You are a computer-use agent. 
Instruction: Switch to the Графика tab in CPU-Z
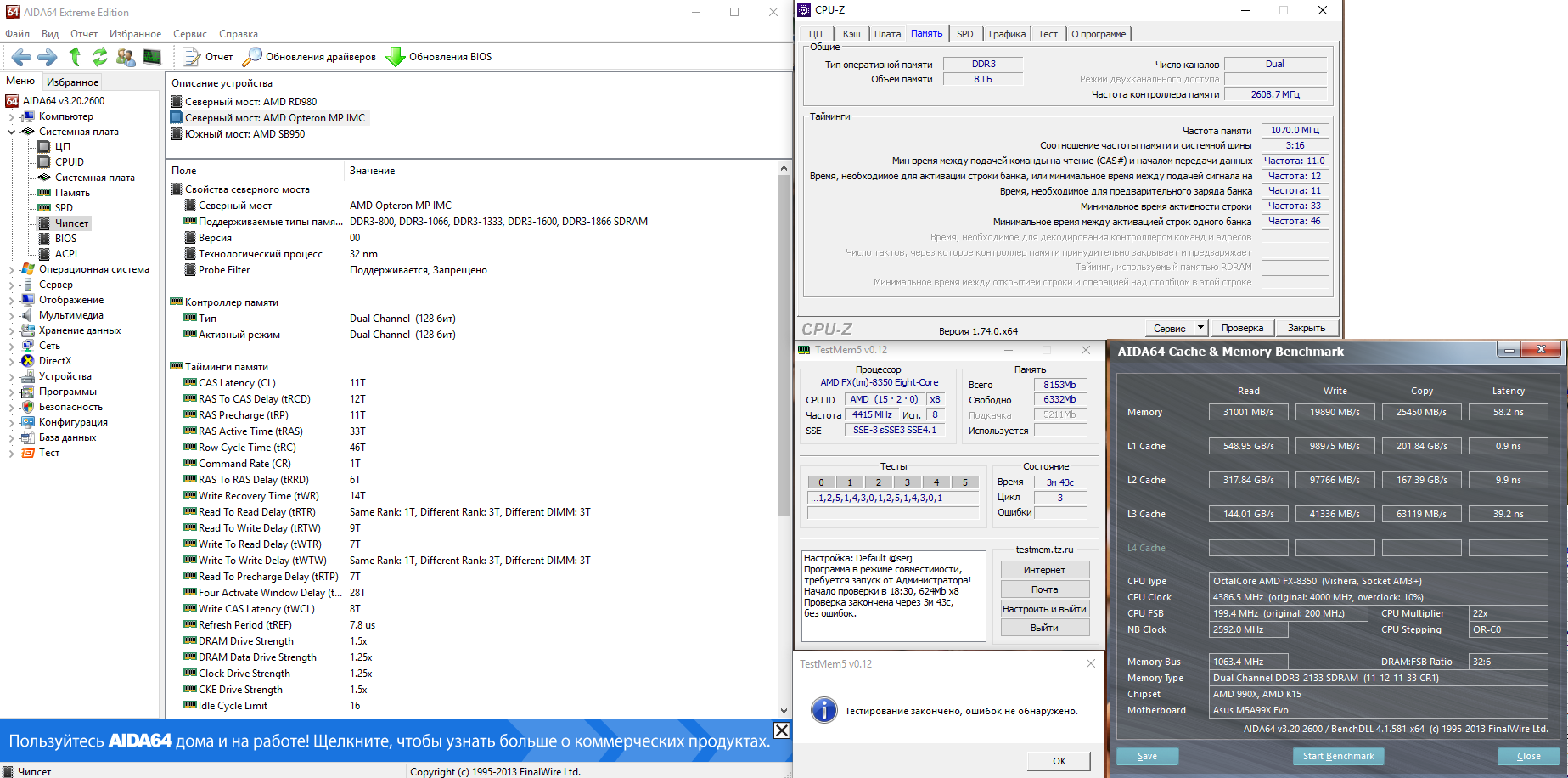point(1007,34)
